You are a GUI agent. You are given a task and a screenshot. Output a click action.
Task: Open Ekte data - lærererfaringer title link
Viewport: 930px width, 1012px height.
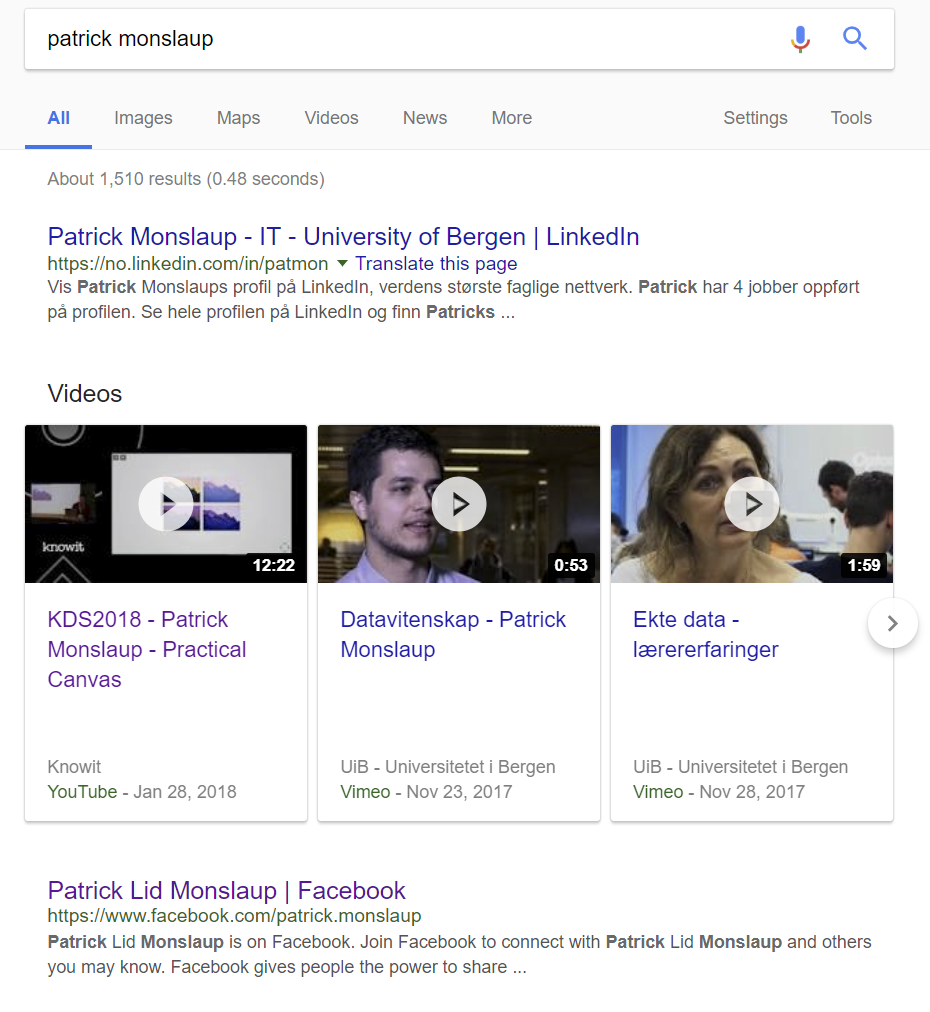click(x=705, y=634)
